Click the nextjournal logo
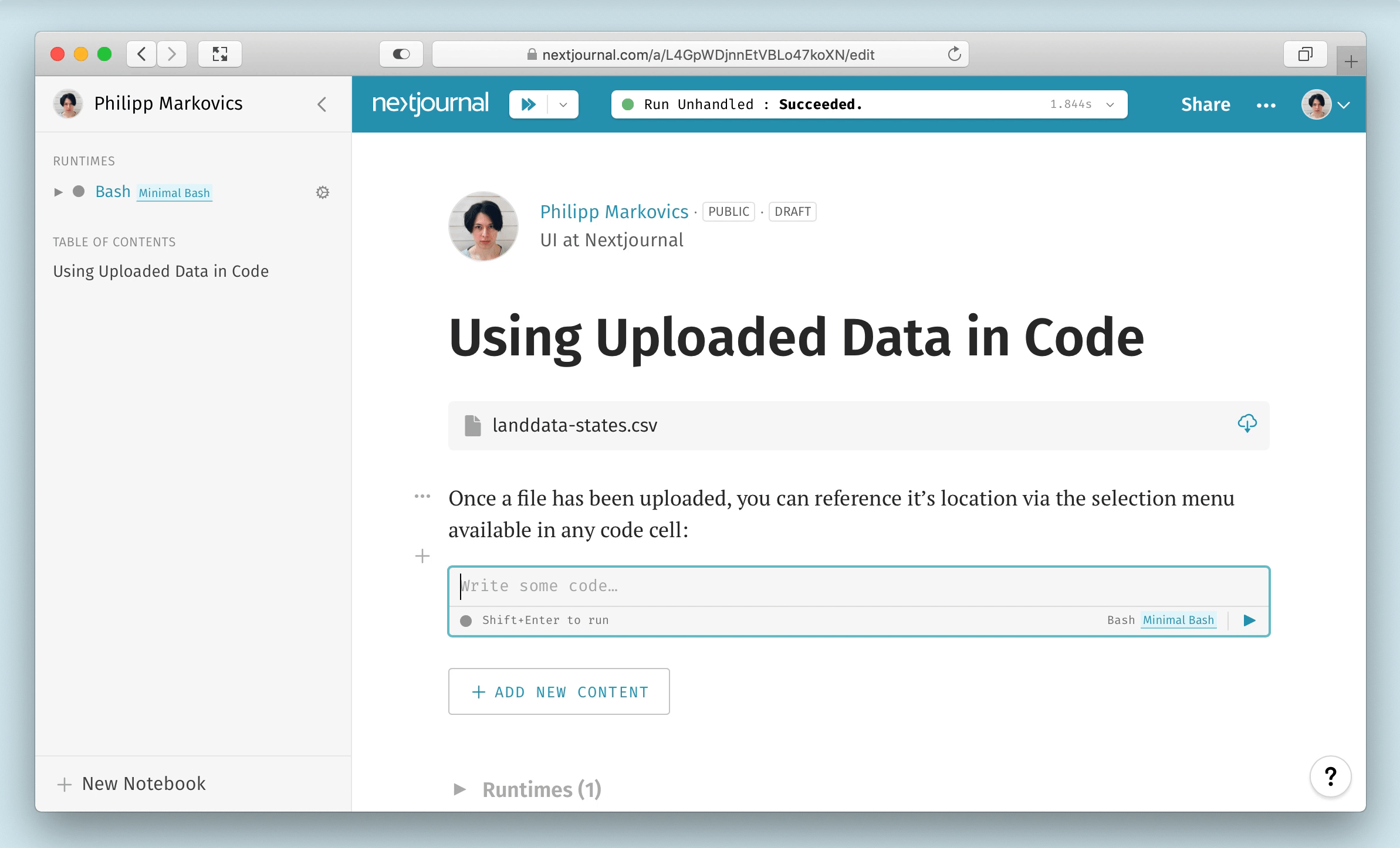Screen dimensions: 1400x848 click(430, 104)
